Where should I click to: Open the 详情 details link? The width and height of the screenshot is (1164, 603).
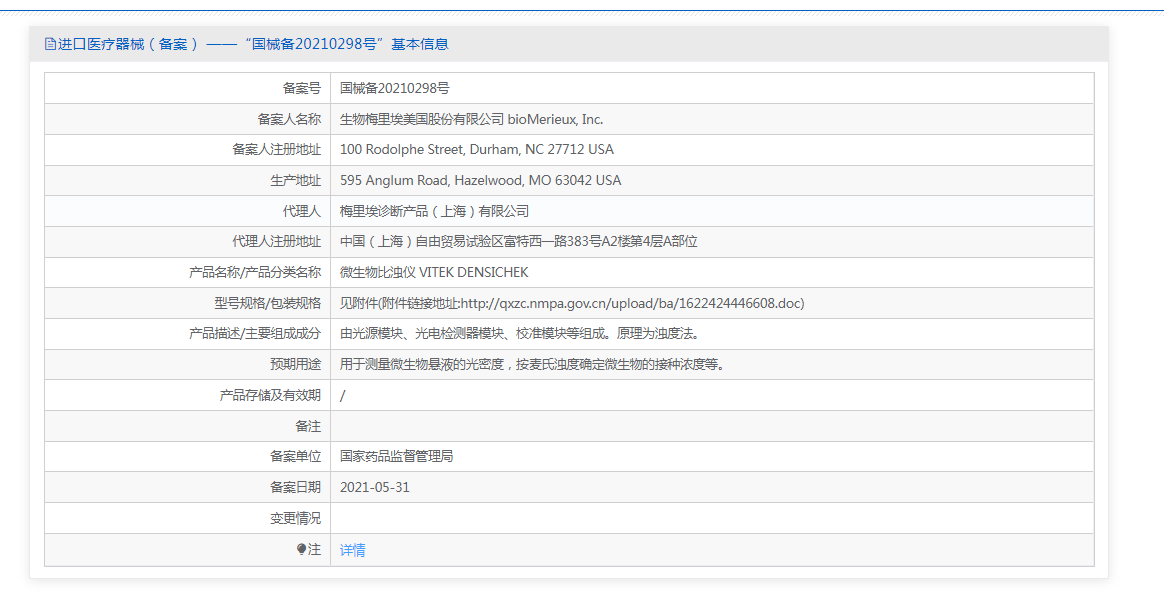(353, 550)
